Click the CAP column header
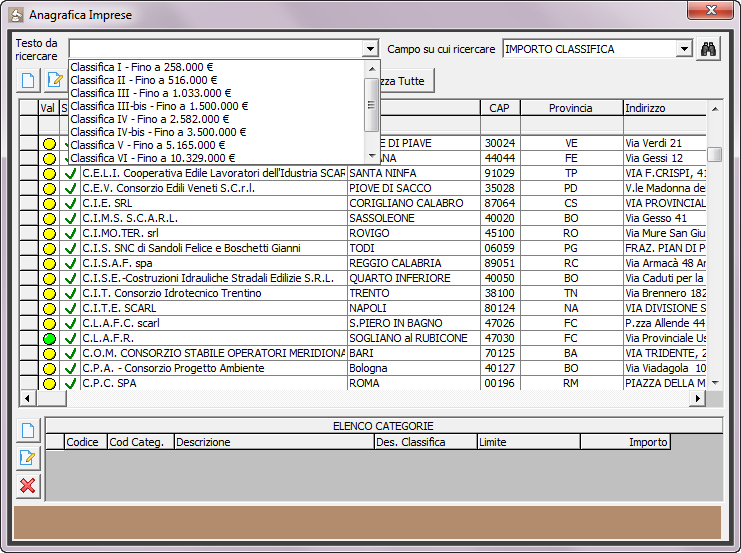 pos(500,108)
